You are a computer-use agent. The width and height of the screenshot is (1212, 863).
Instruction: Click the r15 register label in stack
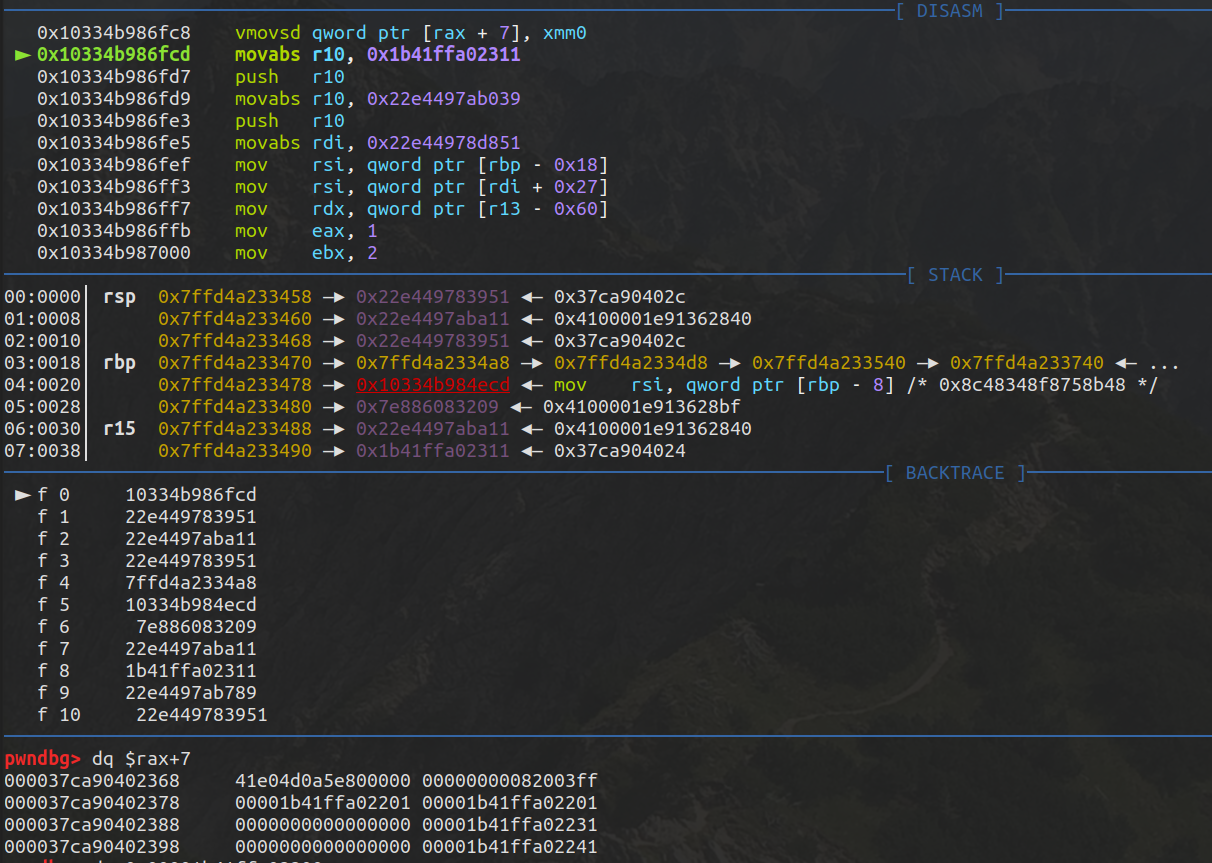pyautogui.click(x=119, y=429)
